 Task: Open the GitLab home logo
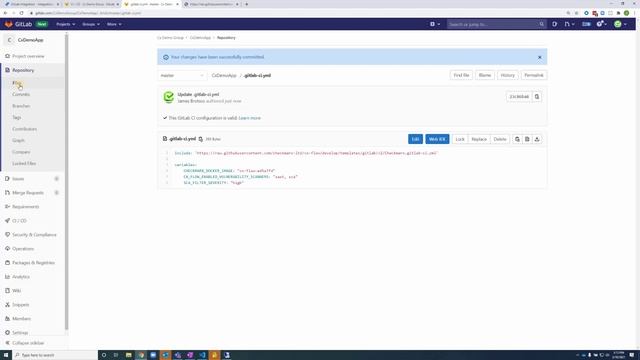click(18, 24)
